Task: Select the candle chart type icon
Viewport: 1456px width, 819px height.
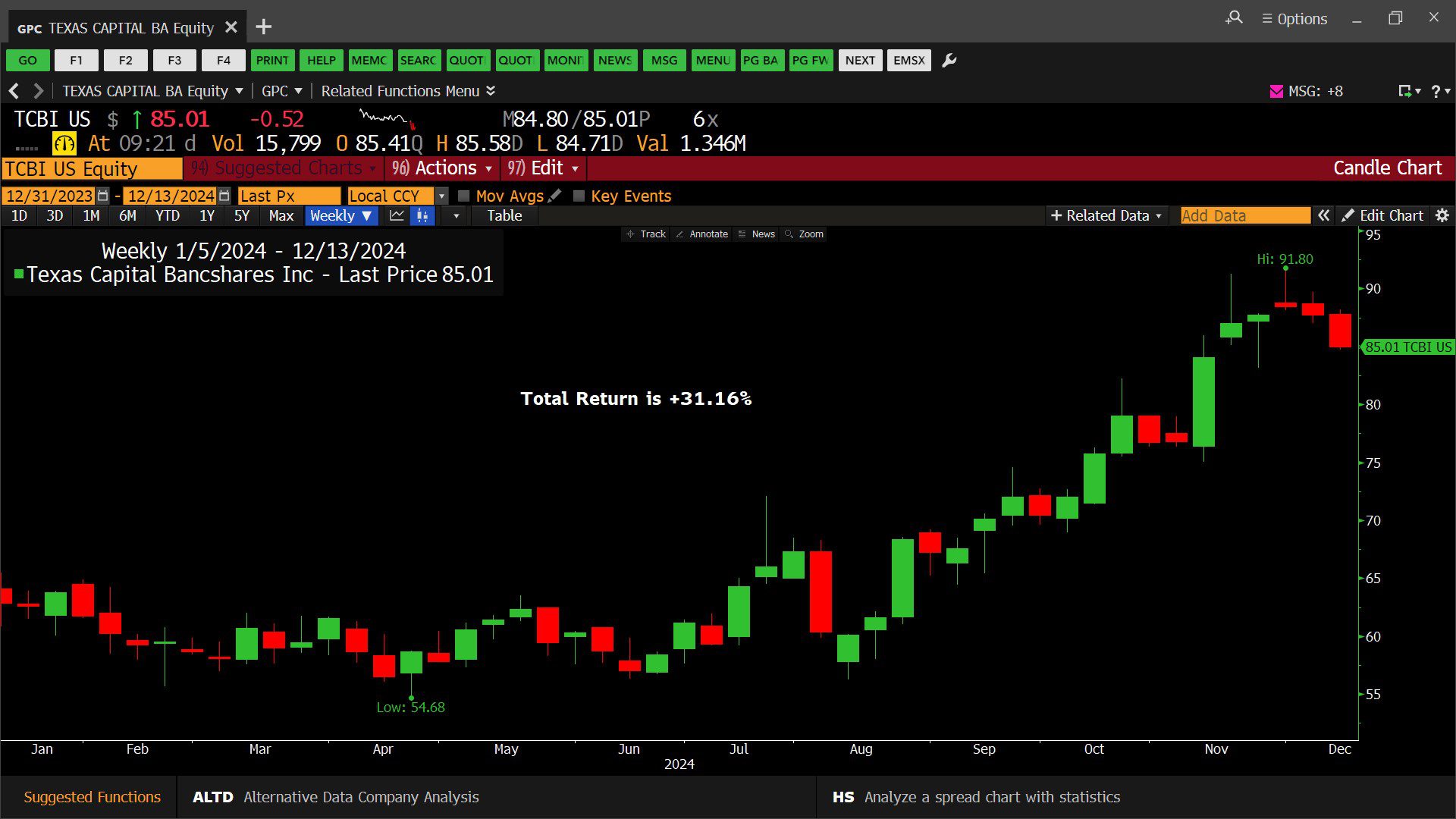Action: (x=422, y=216)
